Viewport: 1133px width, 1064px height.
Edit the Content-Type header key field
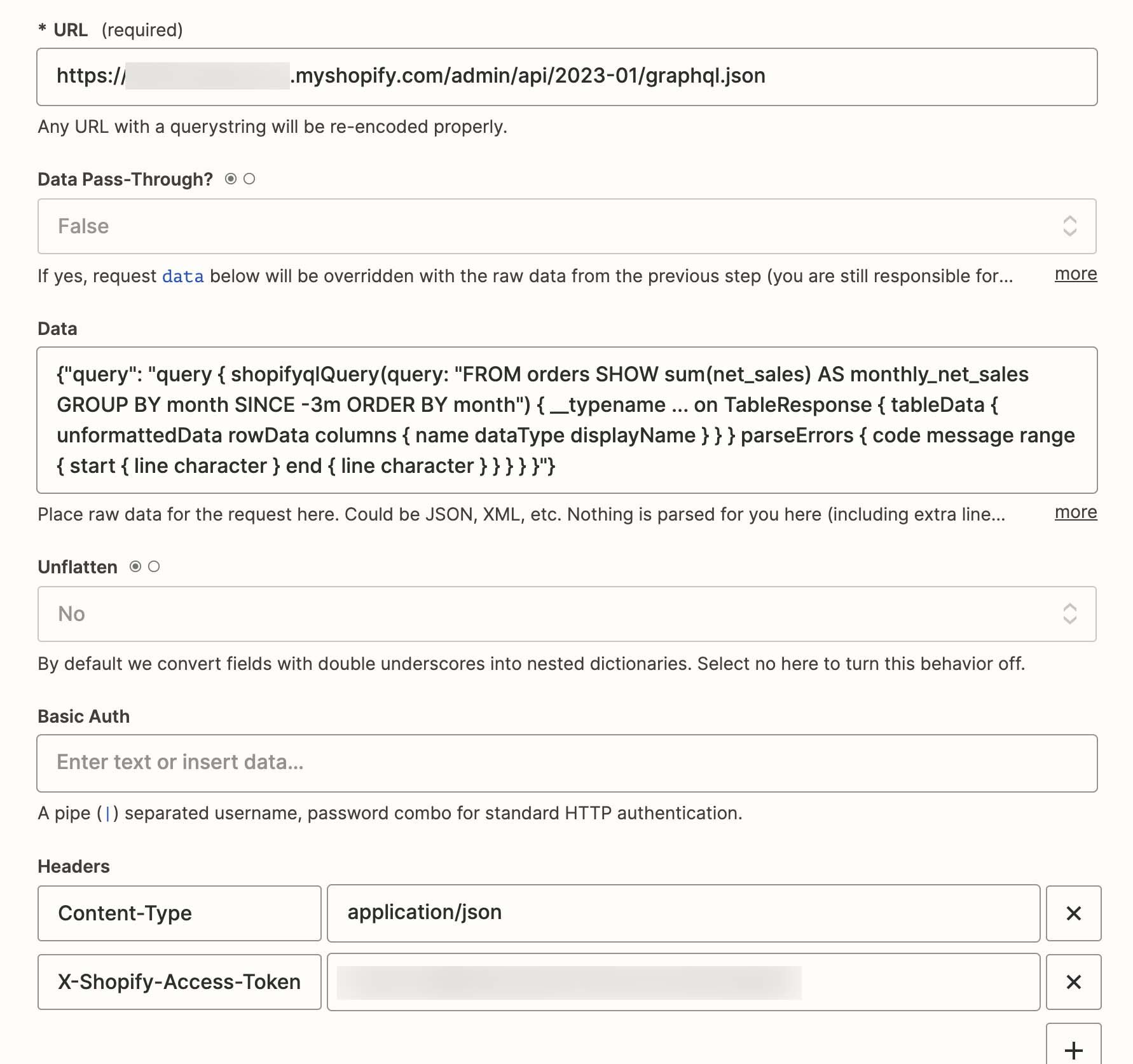point(179,913)
